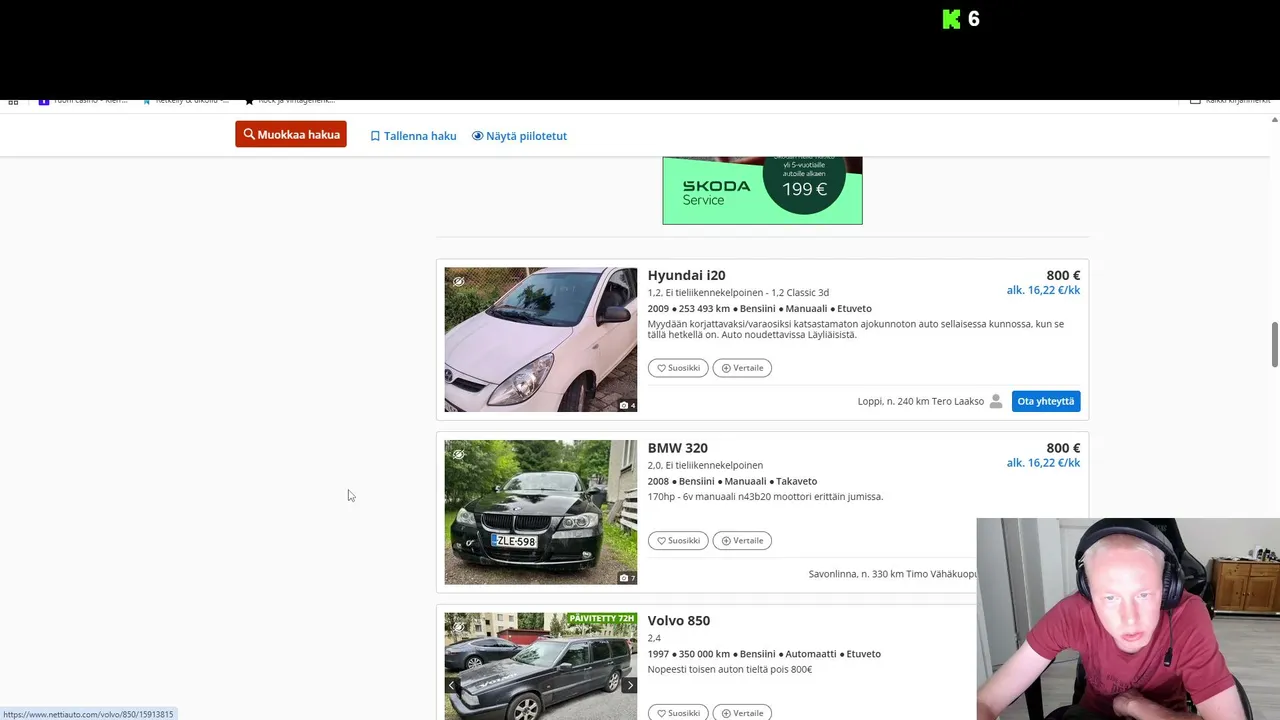
Task: Click the page vertical scrollbar thumb
Action: 1275,345
